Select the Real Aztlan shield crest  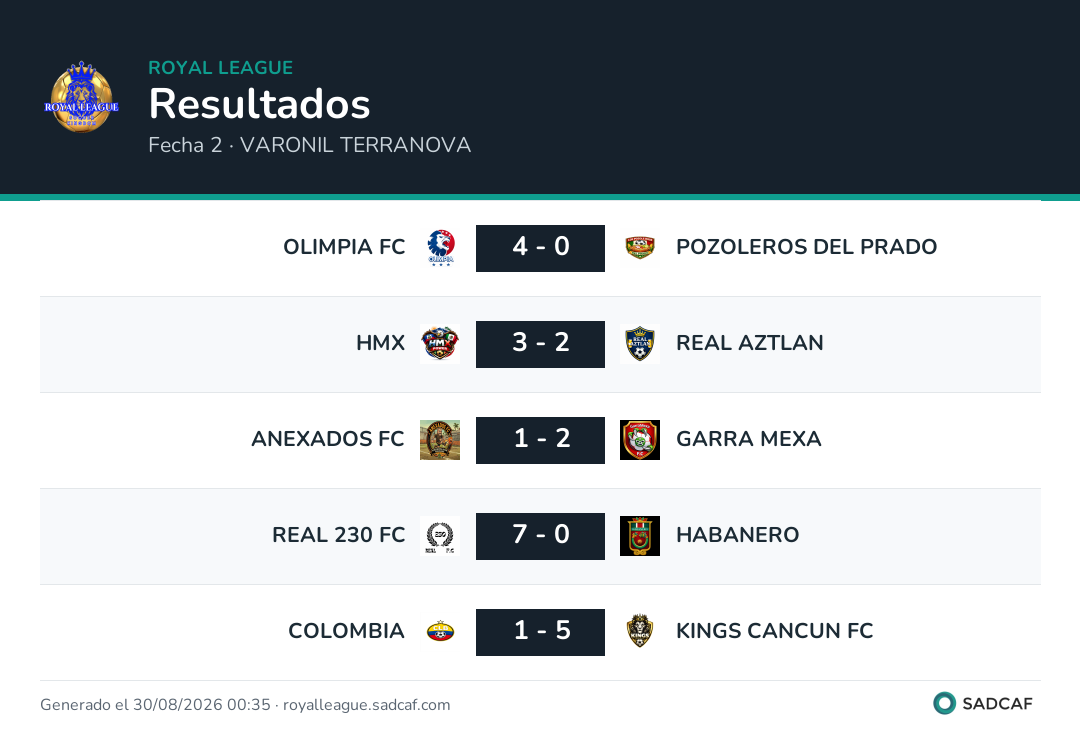(x=640, y=344)
